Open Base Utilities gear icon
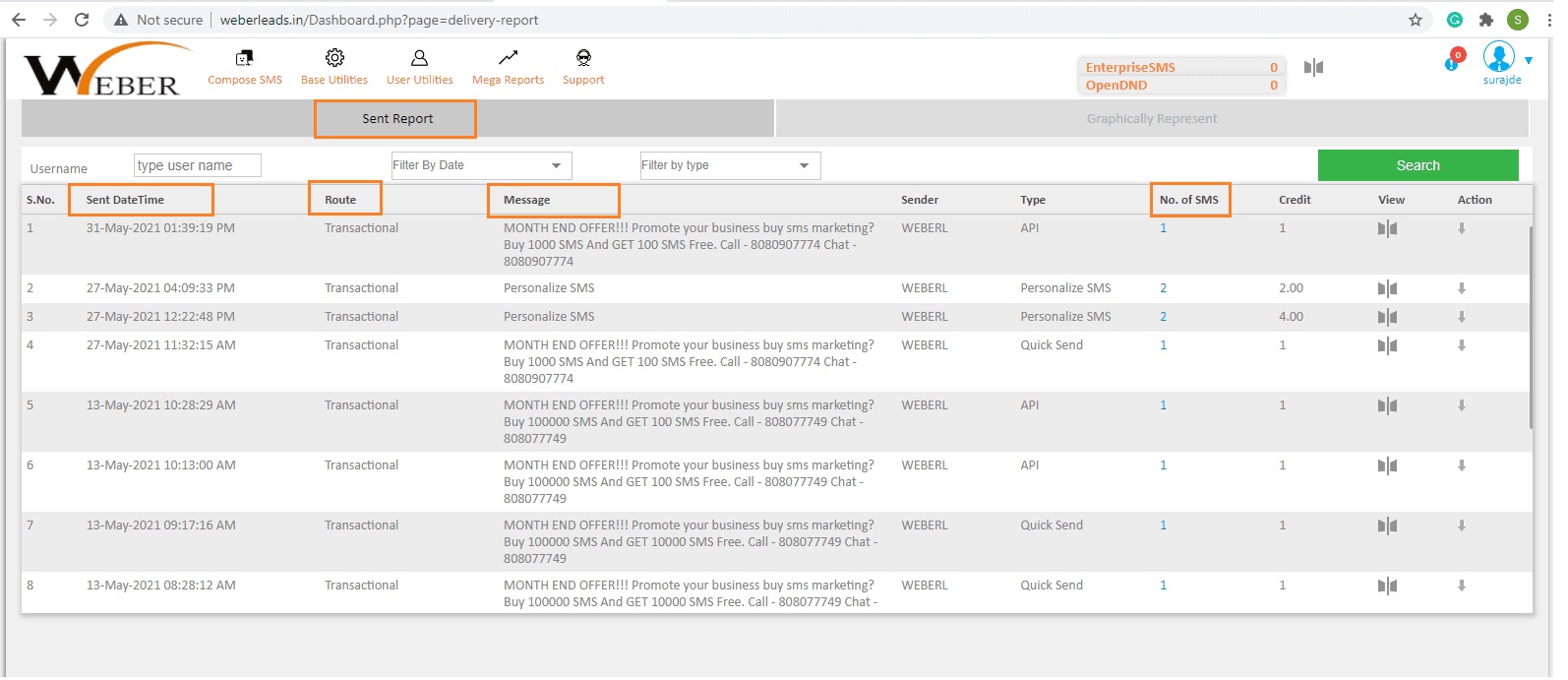This screenshot has height=680, width=1568. (x=334, y=59)
